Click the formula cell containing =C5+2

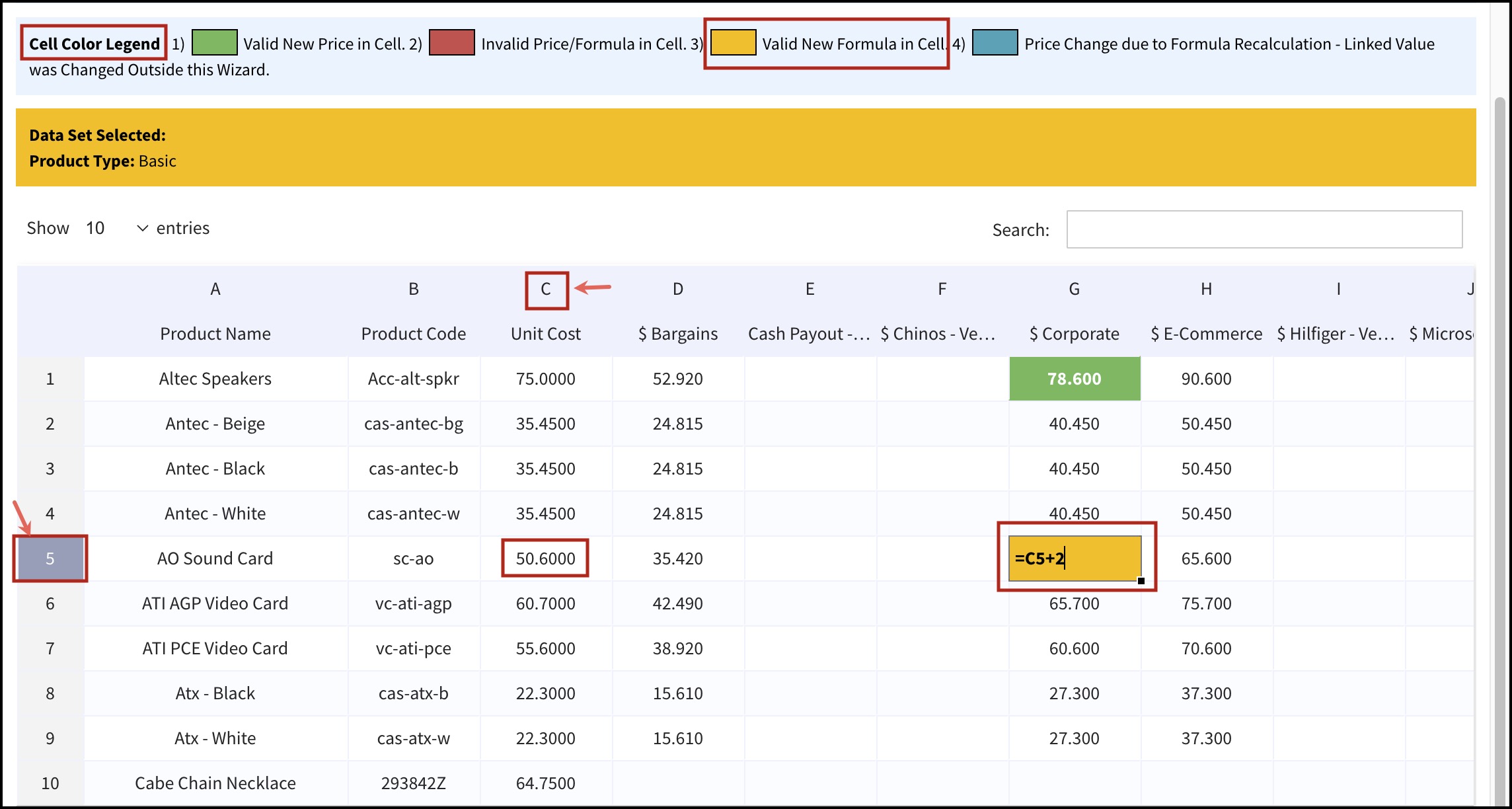(x=1075, y=559)
